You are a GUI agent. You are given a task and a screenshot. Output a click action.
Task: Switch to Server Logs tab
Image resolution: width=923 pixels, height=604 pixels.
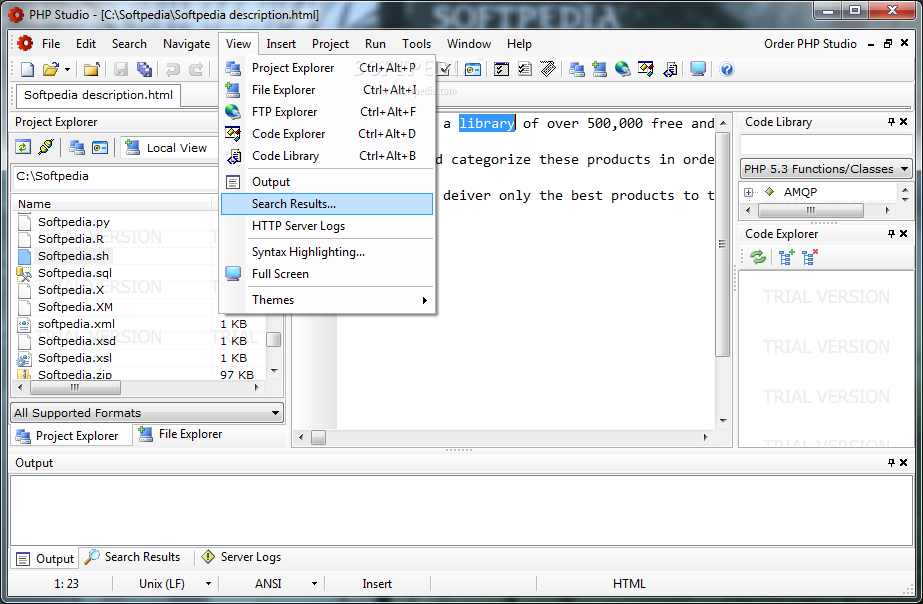(241, 557)
